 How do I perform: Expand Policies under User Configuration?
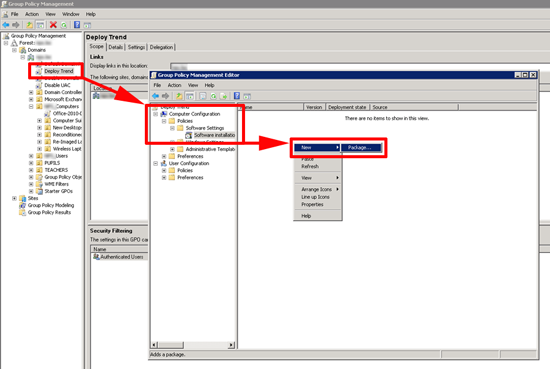click(x=164, y=170)
